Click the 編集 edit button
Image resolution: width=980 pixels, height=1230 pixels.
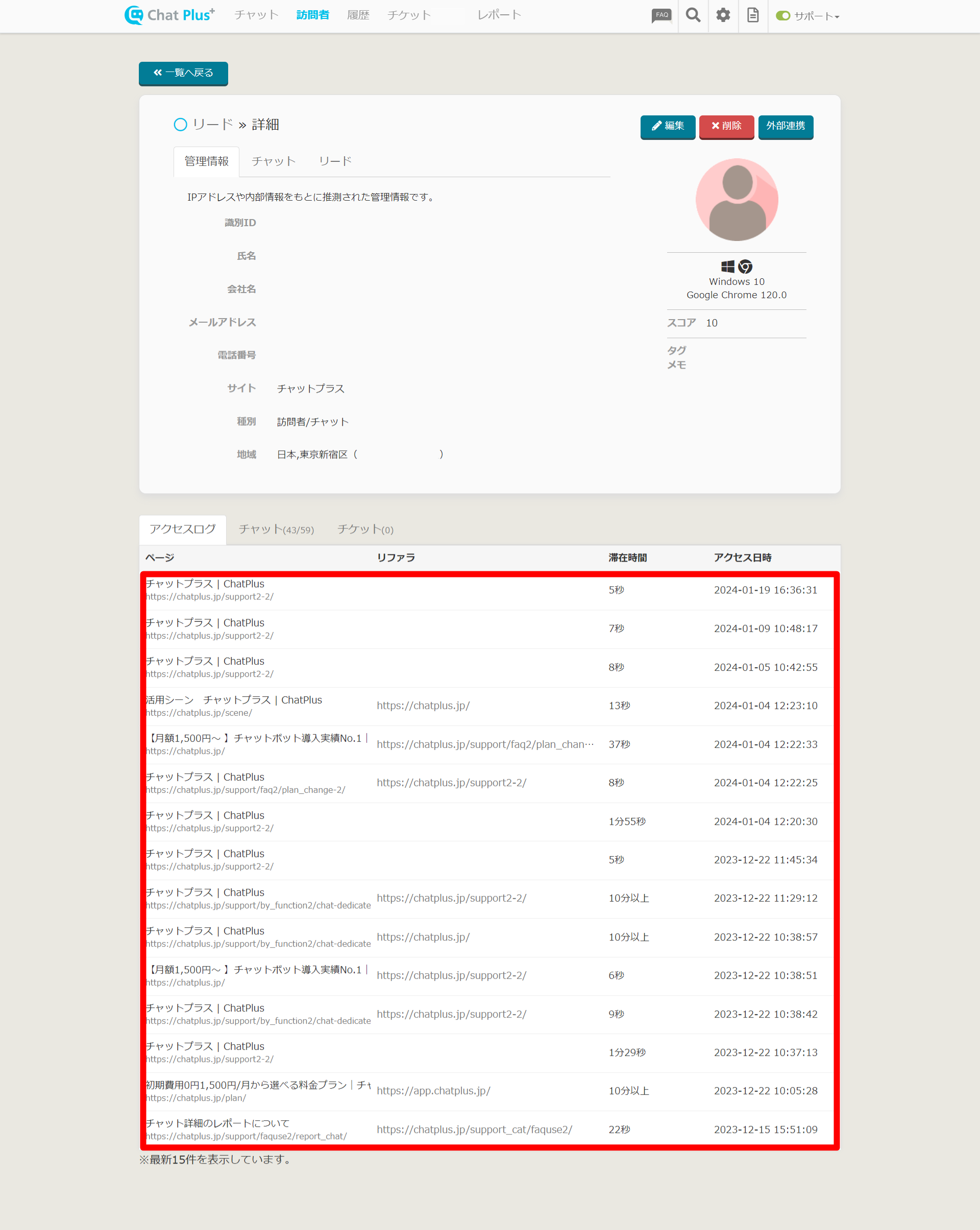click(668, 126)
